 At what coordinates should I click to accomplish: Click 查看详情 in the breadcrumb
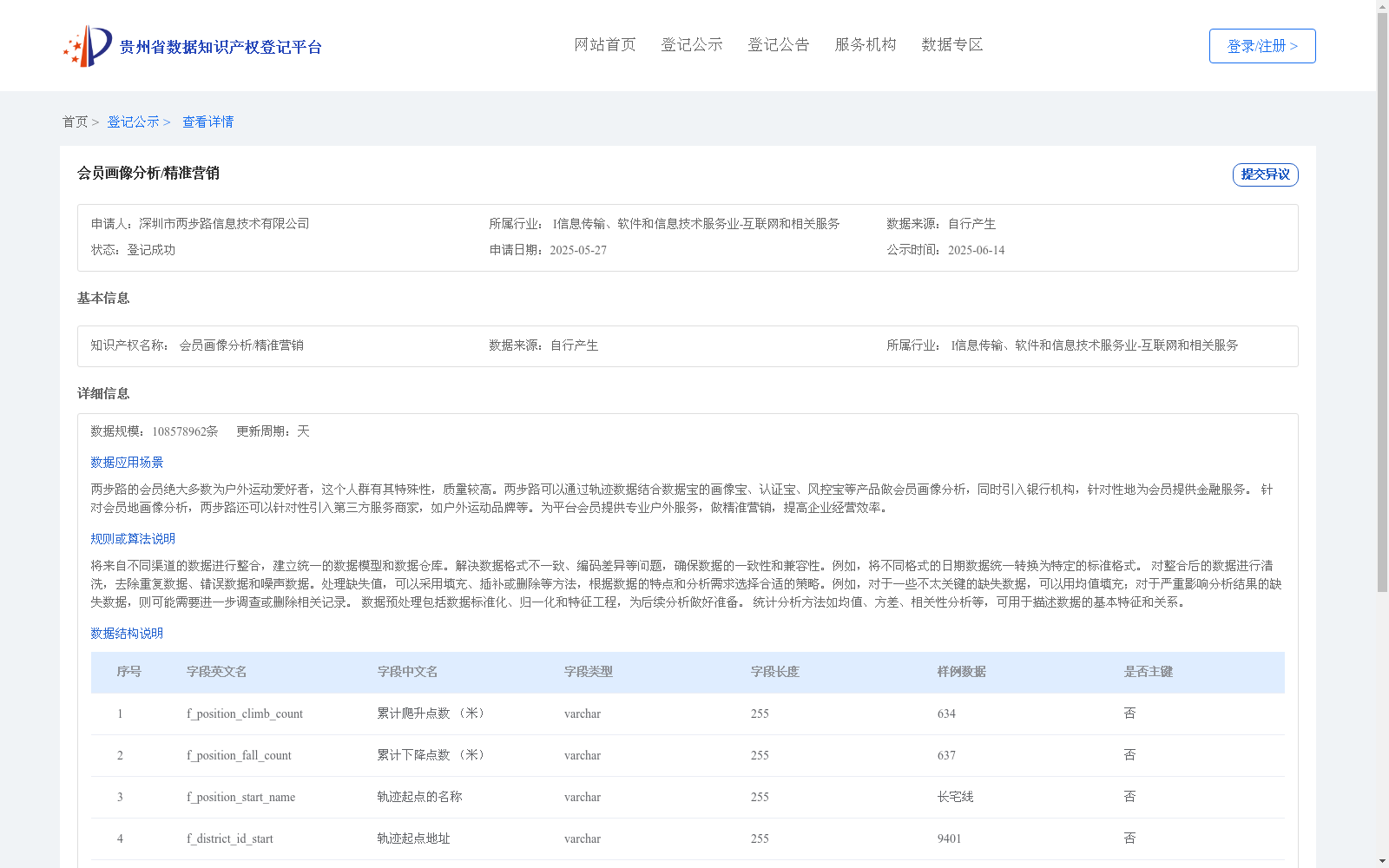tap(207, 122)
